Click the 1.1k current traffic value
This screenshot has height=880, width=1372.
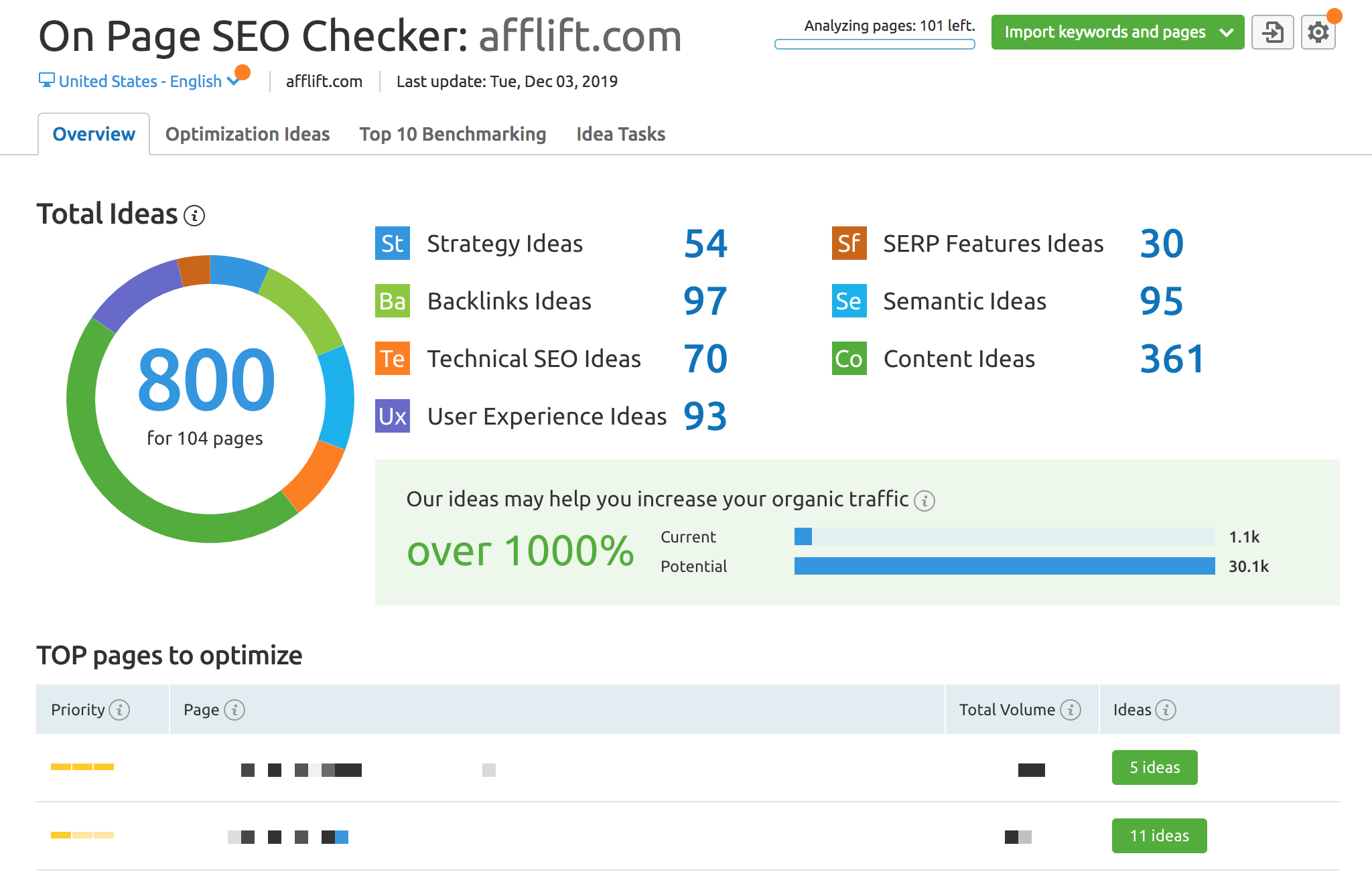point(1245,537)
